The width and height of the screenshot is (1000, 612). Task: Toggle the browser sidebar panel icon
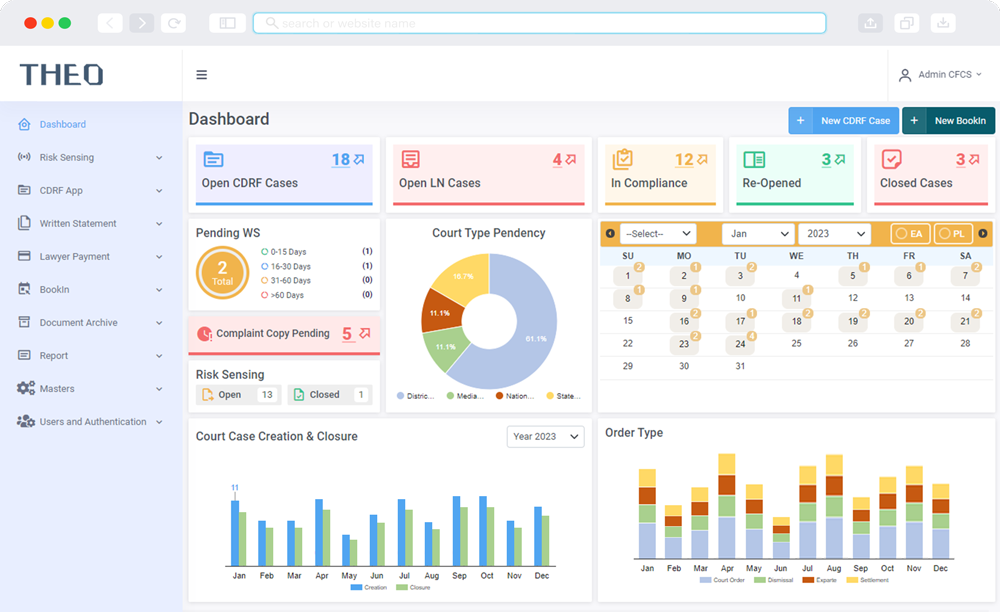pyautogui.click(x=228, y=24)
